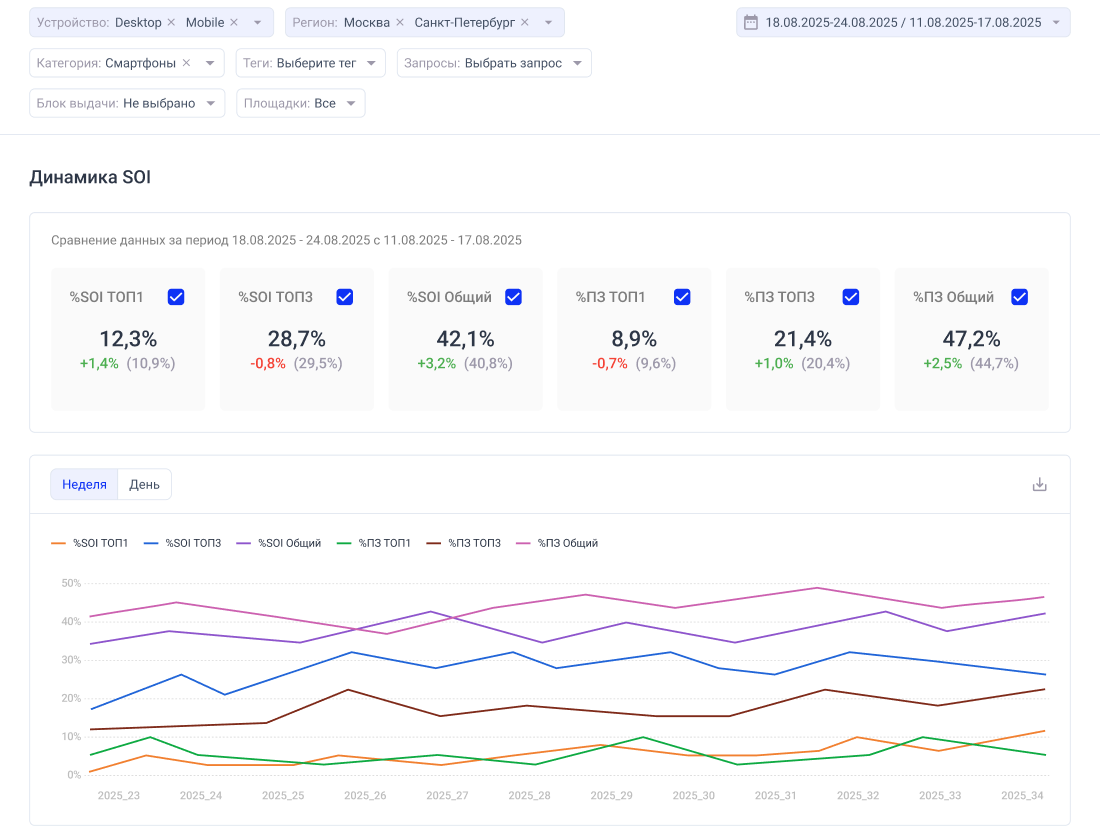The height and width of the screenshot is (826, 1100).
Task: Remove the Desktop device chip
Action: (x=171, y=22)
